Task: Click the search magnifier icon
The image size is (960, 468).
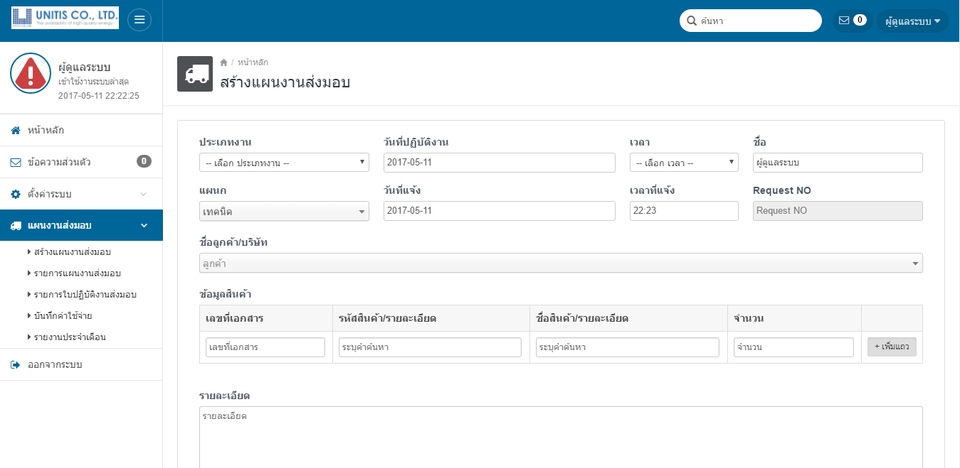Action: point(691,21)
